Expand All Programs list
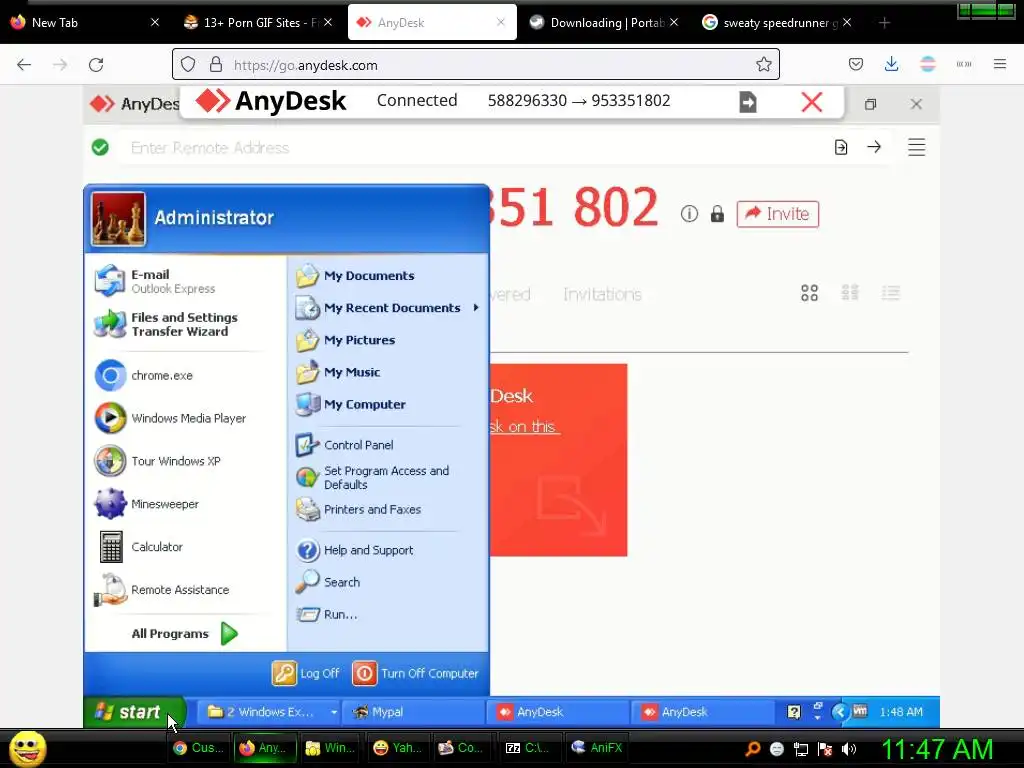The width and height of the screenshot is (1024, 768). tap(185, 633)
